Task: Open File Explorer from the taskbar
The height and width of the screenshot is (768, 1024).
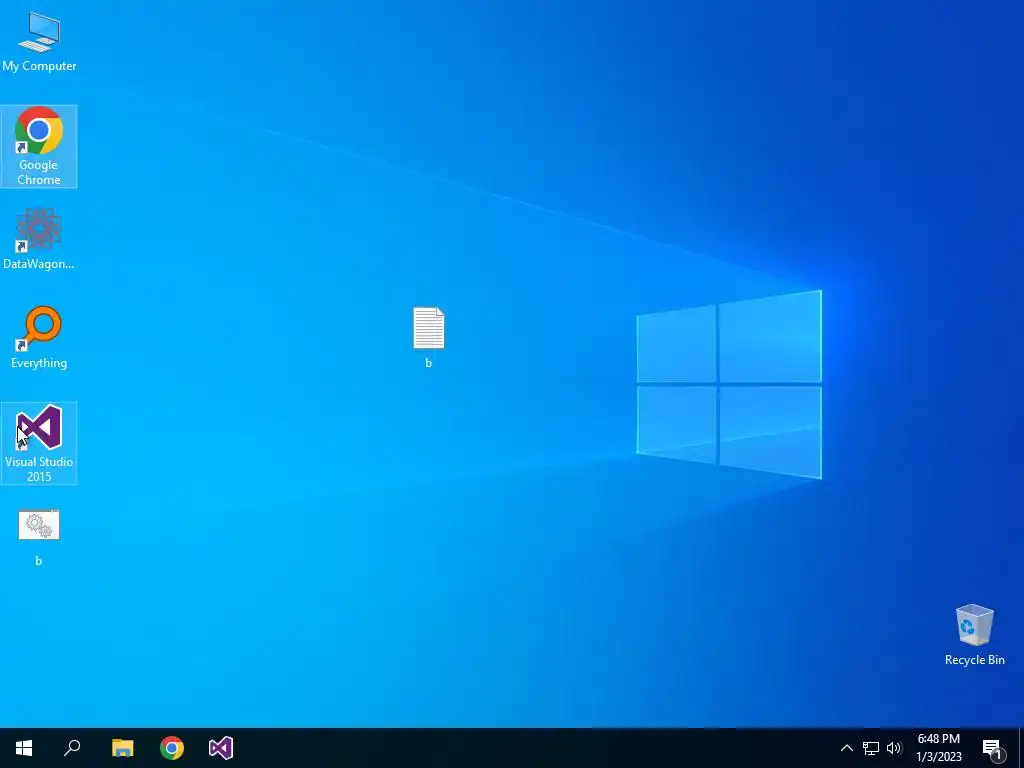Action: tap(122, 748)
